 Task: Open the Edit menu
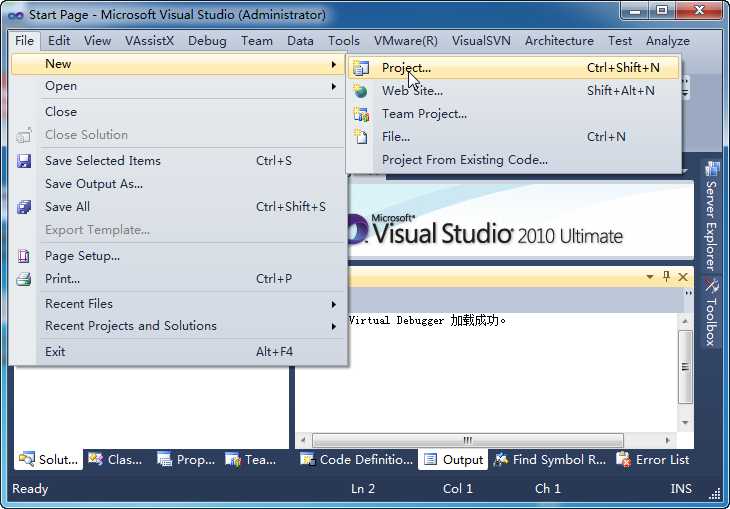59,41
